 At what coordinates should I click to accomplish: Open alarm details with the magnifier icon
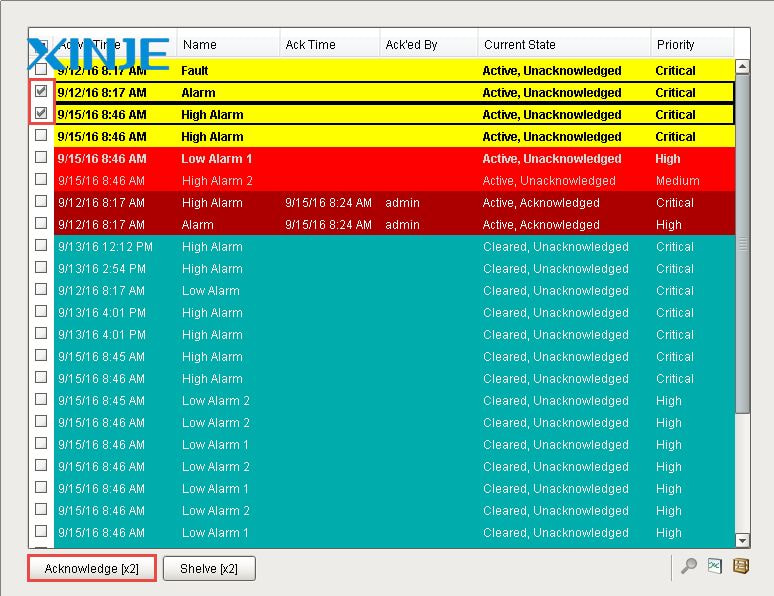689,566
